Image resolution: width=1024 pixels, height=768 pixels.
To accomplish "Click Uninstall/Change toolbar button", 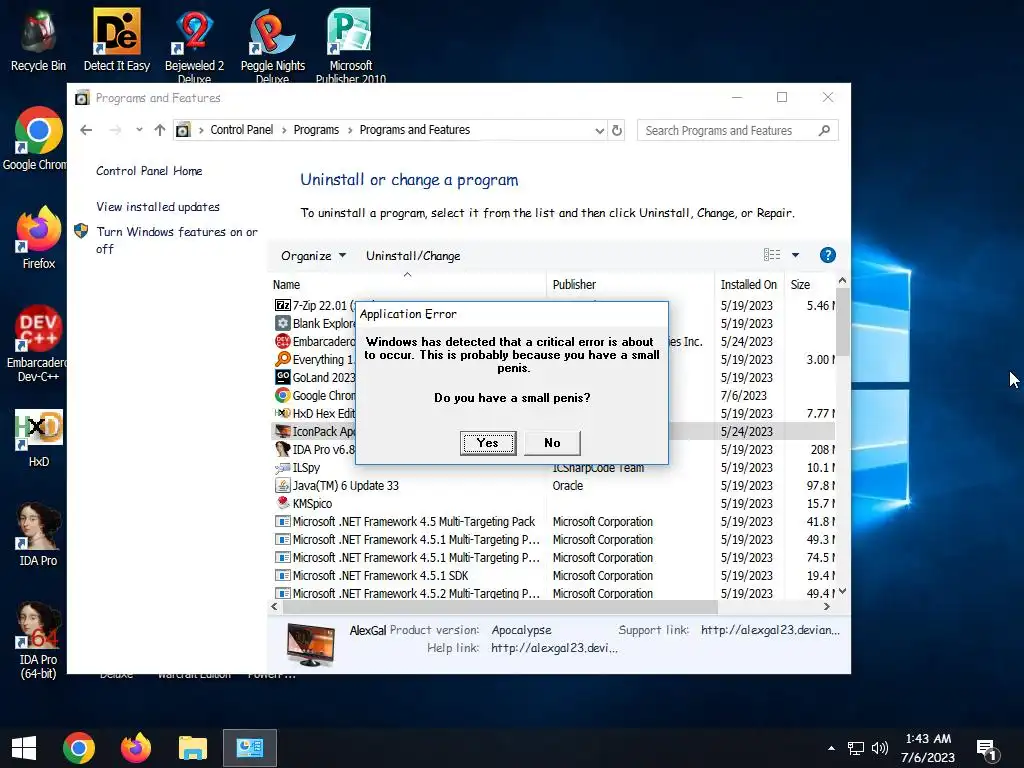I will (x=413, y=256).
